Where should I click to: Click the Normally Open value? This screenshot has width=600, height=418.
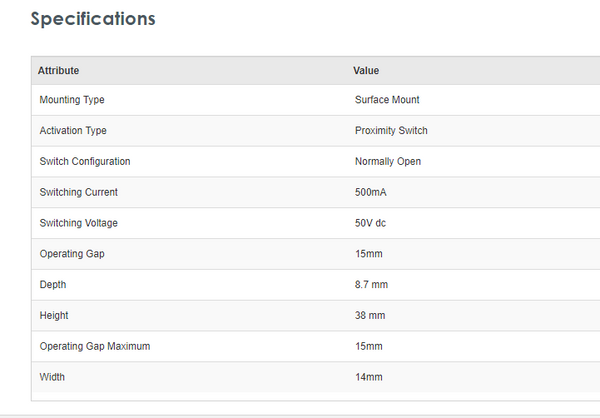click(388, 161)
